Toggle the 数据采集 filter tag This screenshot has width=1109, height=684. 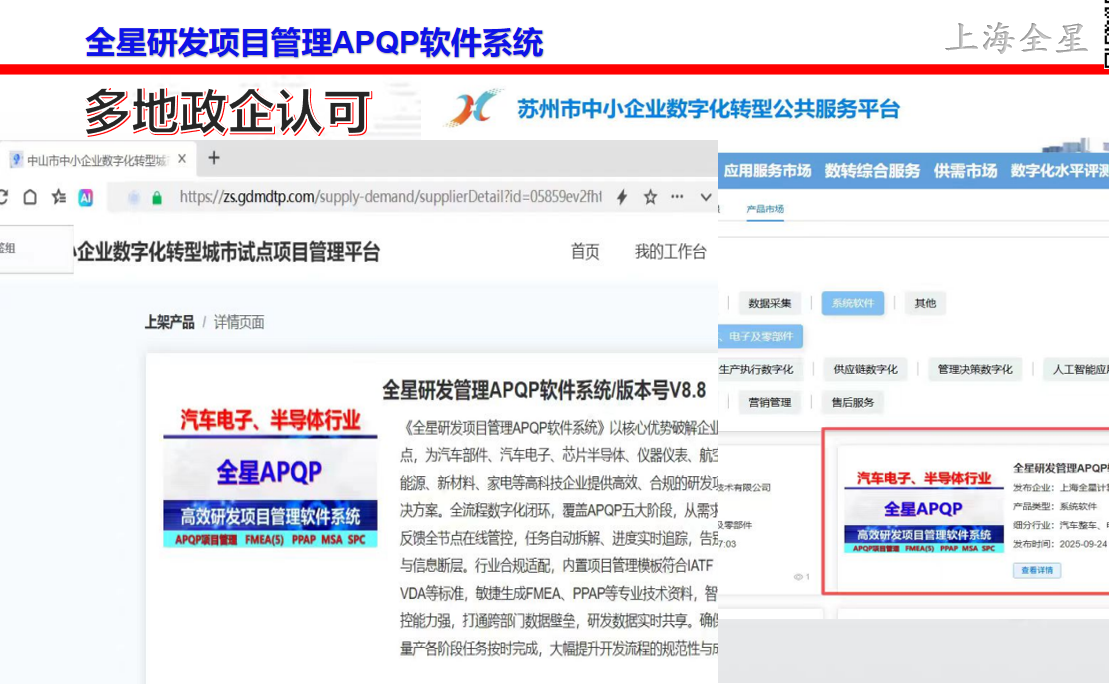click(770, 303)
